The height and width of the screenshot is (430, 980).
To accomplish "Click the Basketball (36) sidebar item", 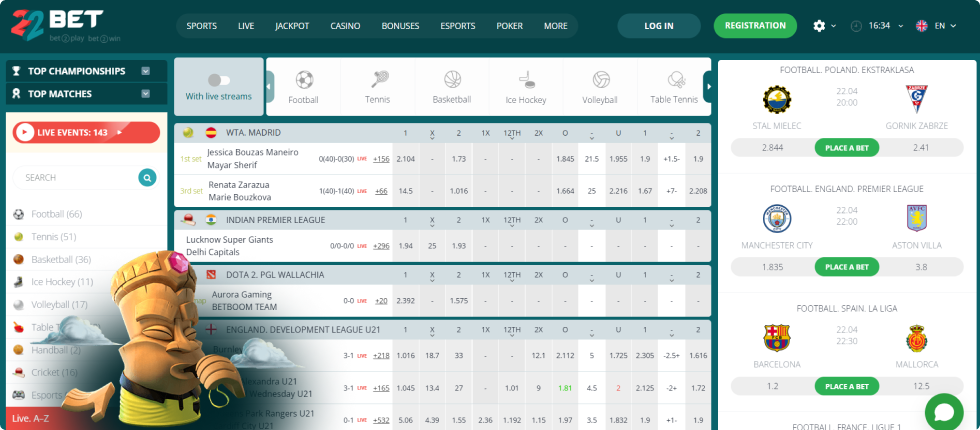I will [52, 259].
